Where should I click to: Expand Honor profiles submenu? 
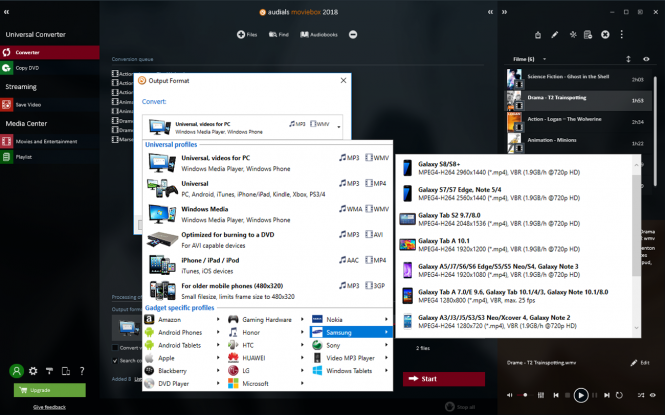[x=266, y=332]
